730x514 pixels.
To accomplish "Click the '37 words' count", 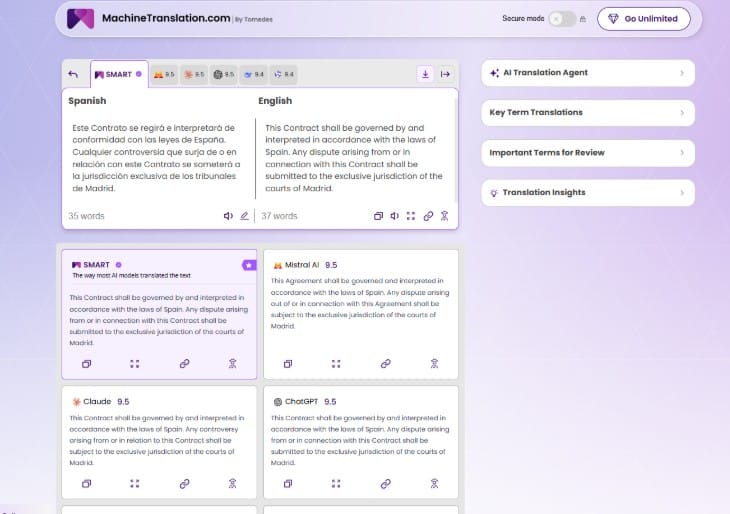I will (x=279, y=216).
